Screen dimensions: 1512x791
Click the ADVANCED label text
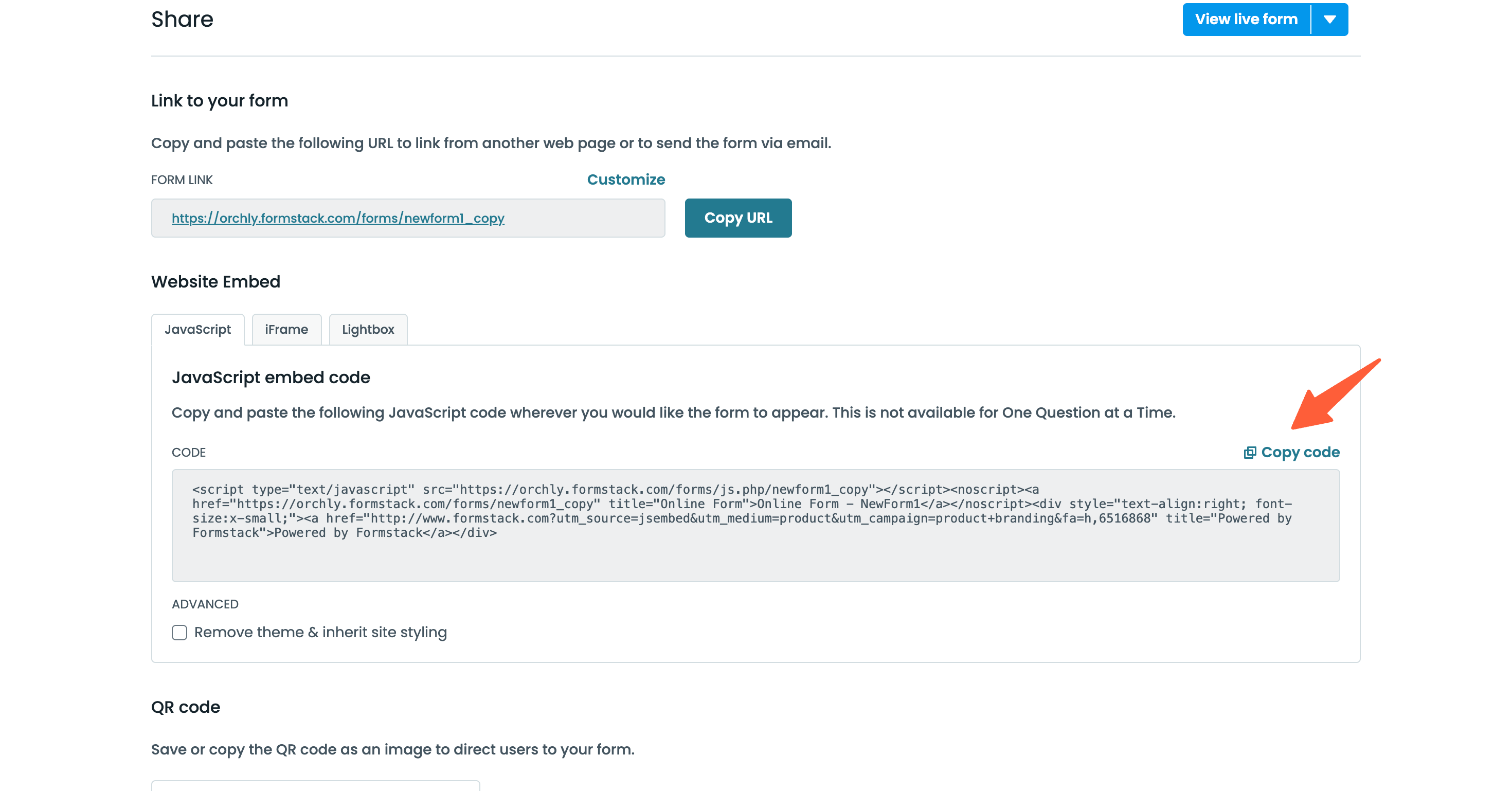coord(205,604)
